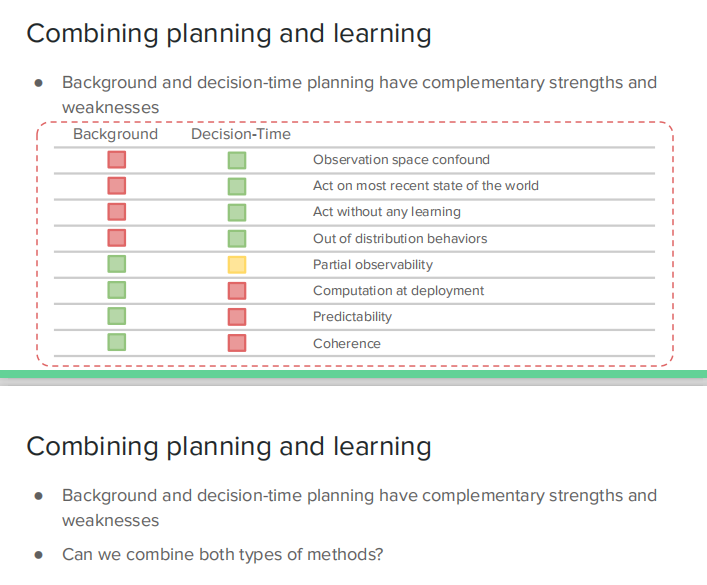This screenshot has width=707, height=585.
Task: Click the "Predictability" row label
Action: pos(352,317)
